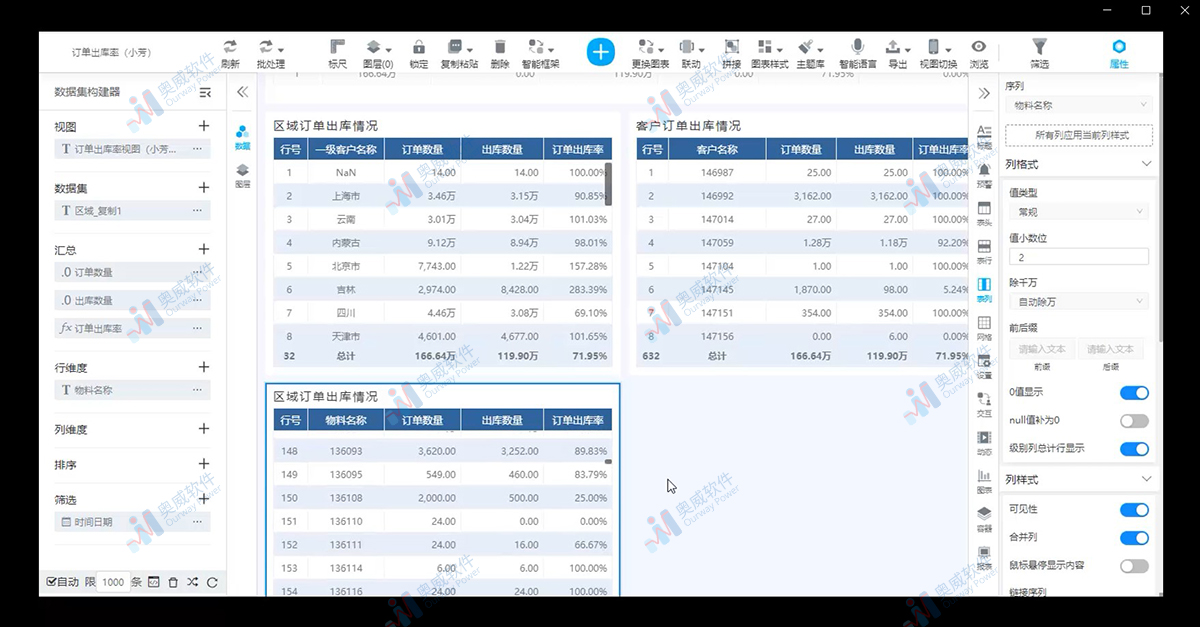The width and height of the screenshot is (1200, 627).
Task: Switch to the 属性 properties tab
Action: point(1118,52)
